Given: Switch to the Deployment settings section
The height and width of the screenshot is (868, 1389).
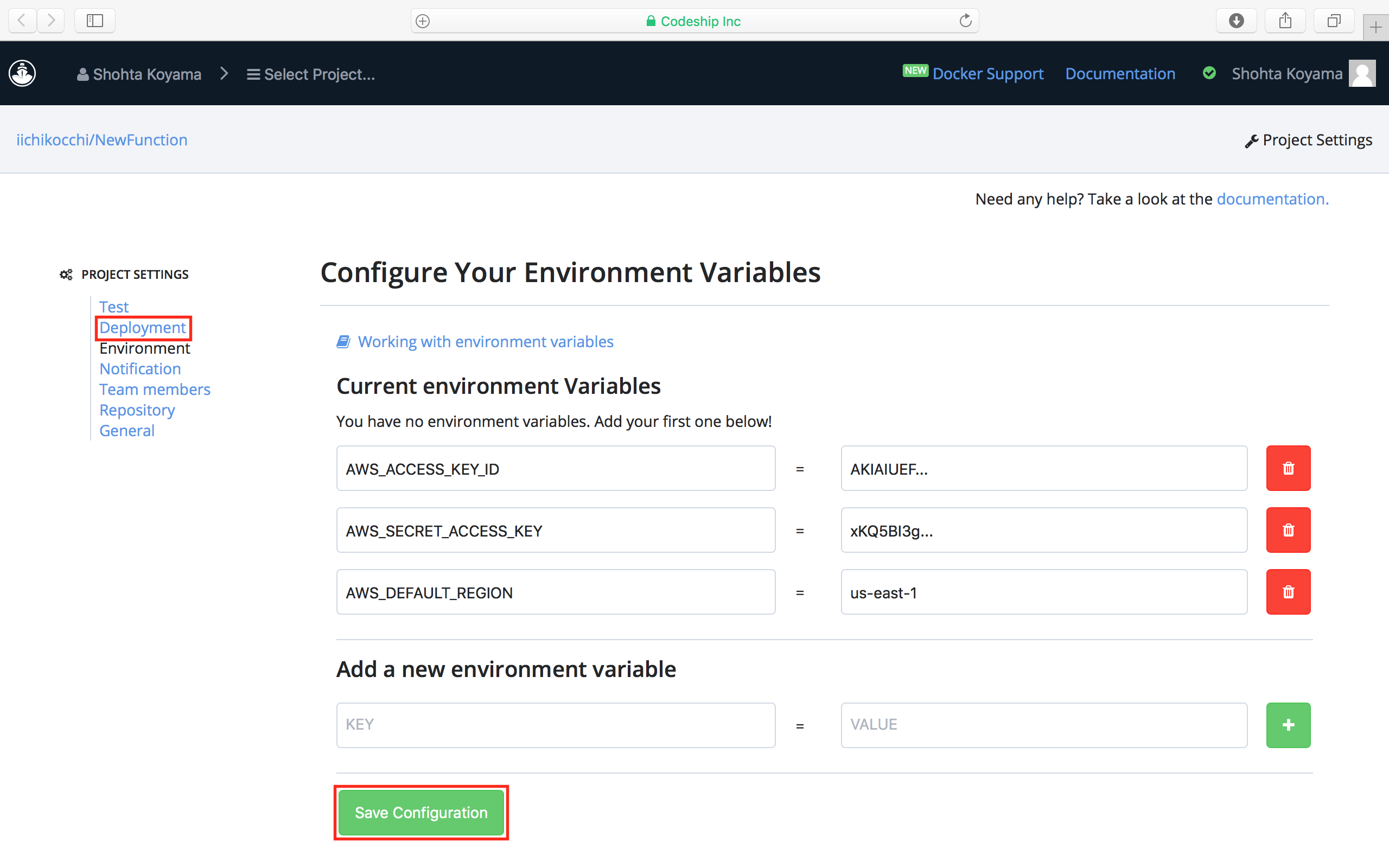Looking at the screenshot, I should pyautogui.click(x=143, y=328).
